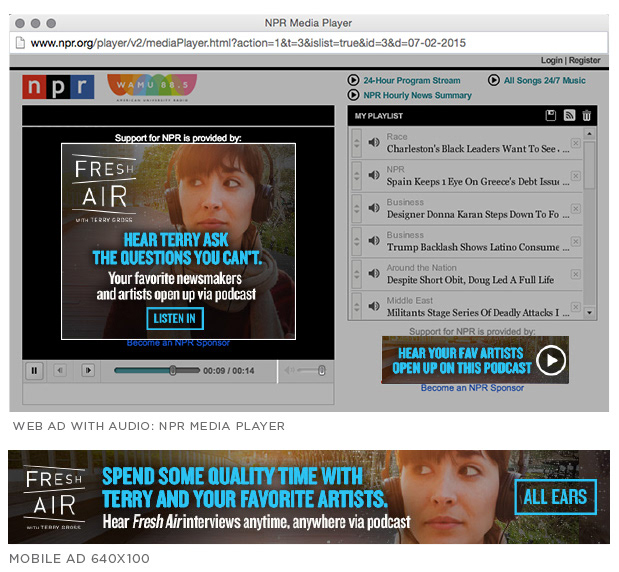Reorder handle for Designer Donna Karan row
This screenshot has height=572, width=619.
356,209
